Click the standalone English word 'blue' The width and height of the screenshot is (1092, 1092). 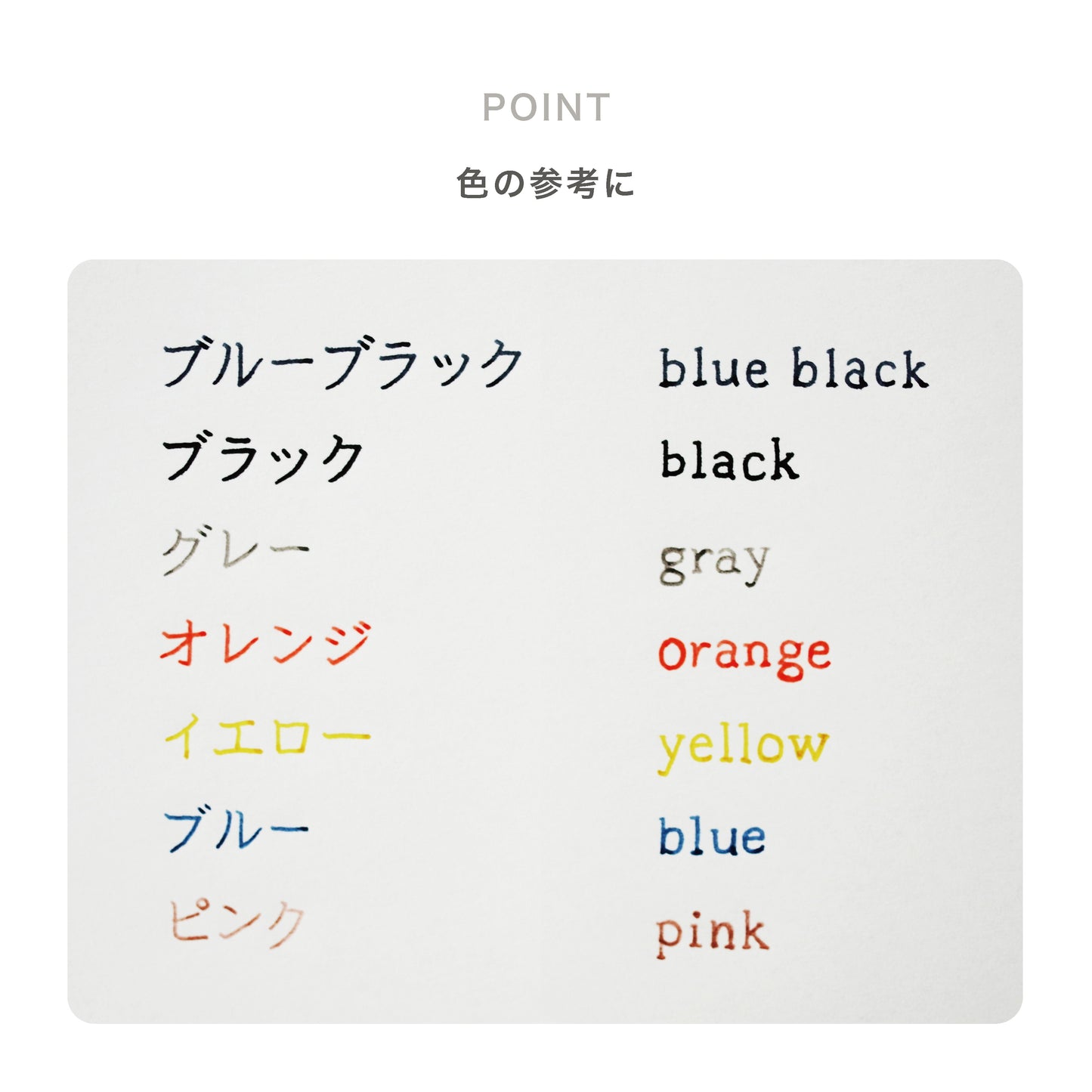point(712,837)
